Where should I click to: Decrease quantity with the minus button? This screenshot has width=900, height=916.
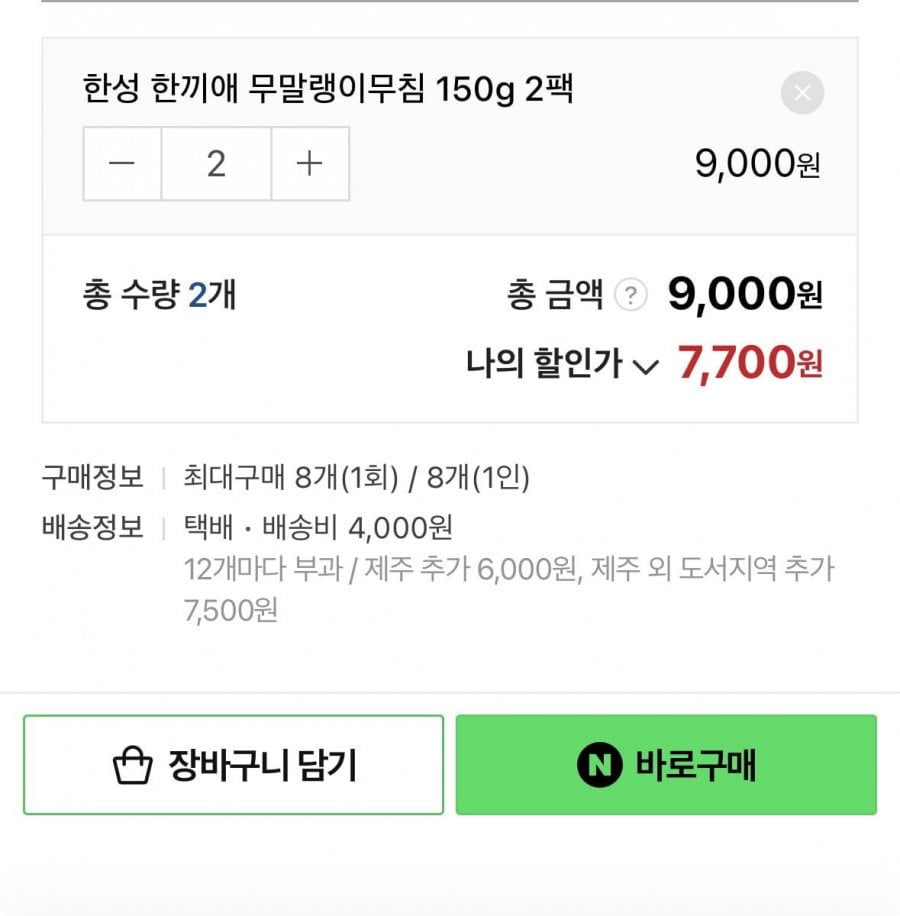(122, 164)
